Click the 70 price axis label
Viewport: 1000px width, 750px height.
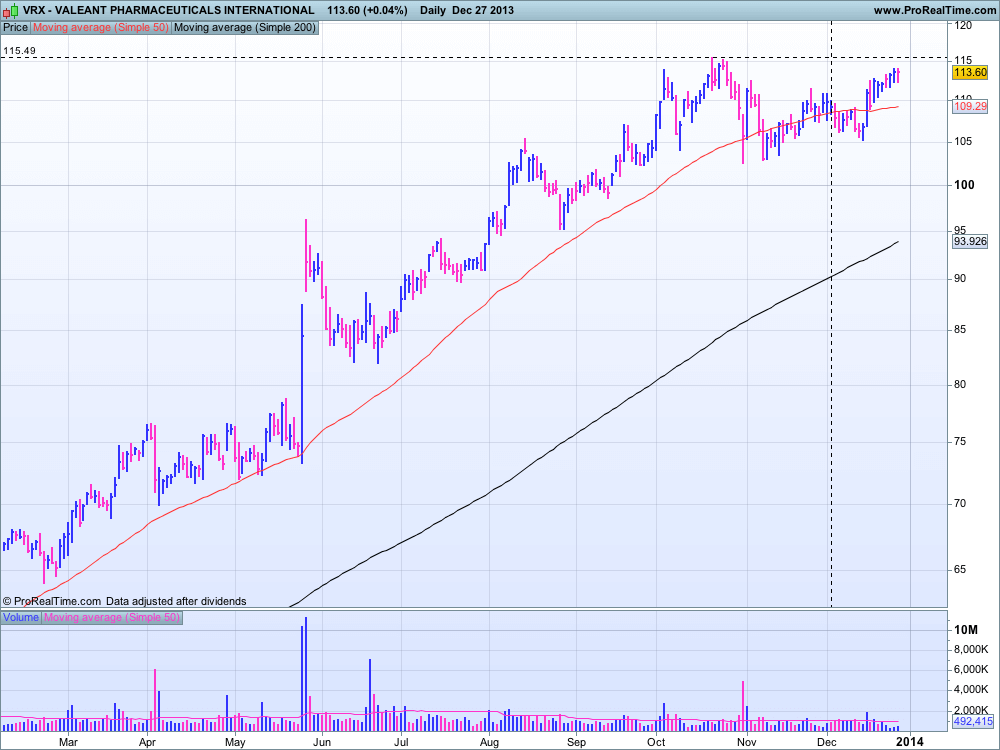click(x=959, y=503)
